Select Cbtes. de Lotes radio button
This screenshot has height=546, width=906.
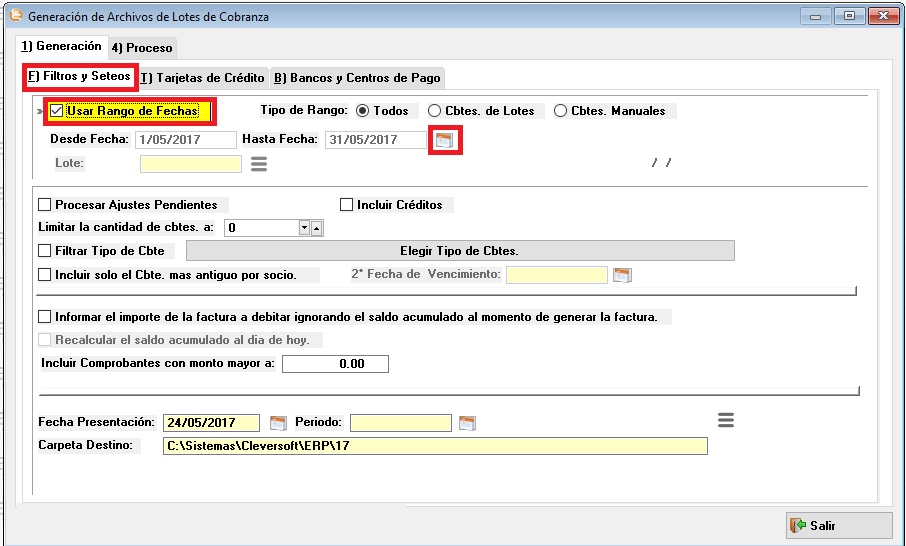[434, 111]
